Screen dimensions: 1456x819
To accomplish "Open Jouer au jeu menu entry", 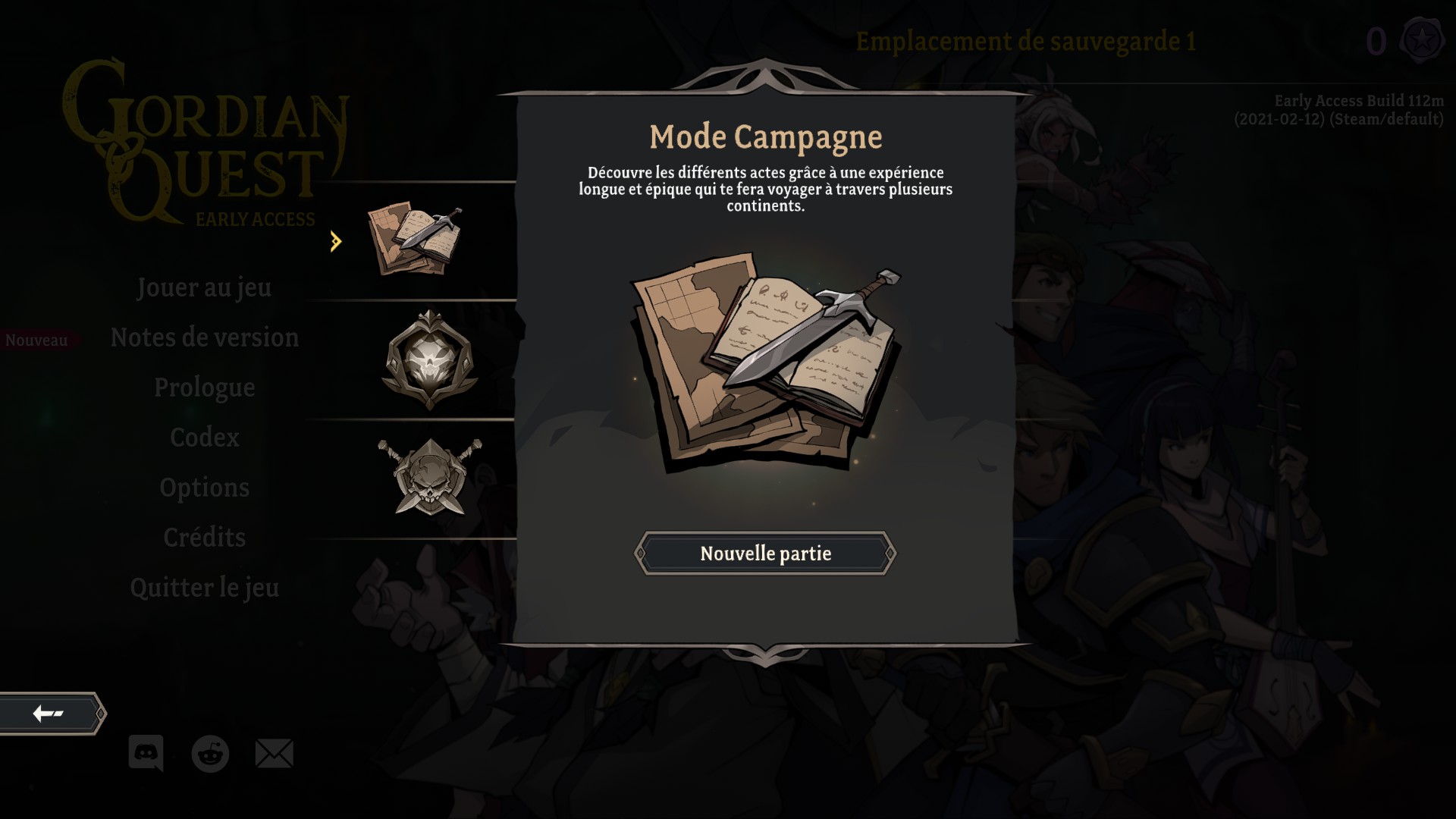I will click(x=204, y=287).
